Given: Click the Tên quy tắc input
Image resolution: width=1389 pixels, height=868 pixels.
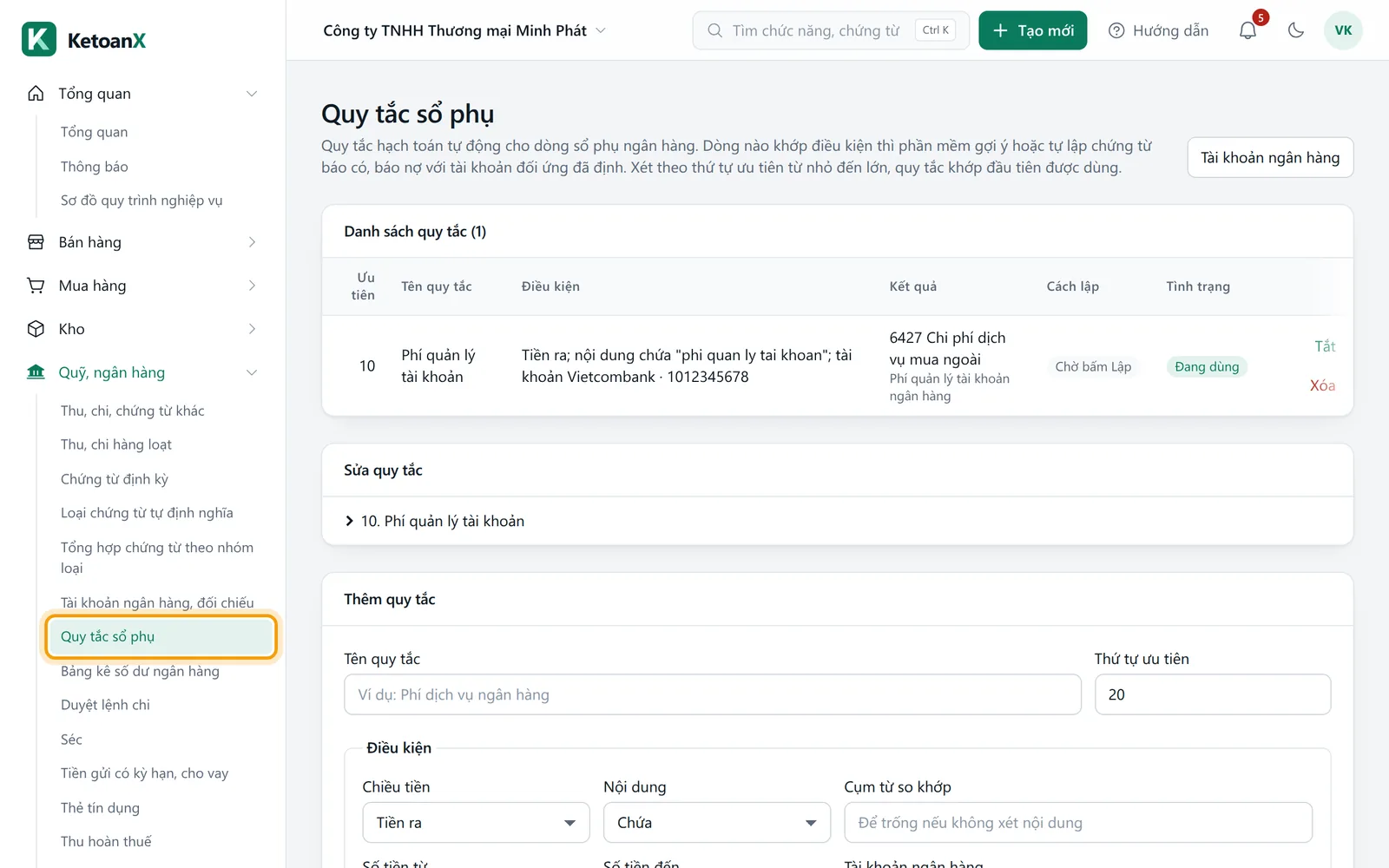Looking at the screenshot, I should (x=713, y=694).
